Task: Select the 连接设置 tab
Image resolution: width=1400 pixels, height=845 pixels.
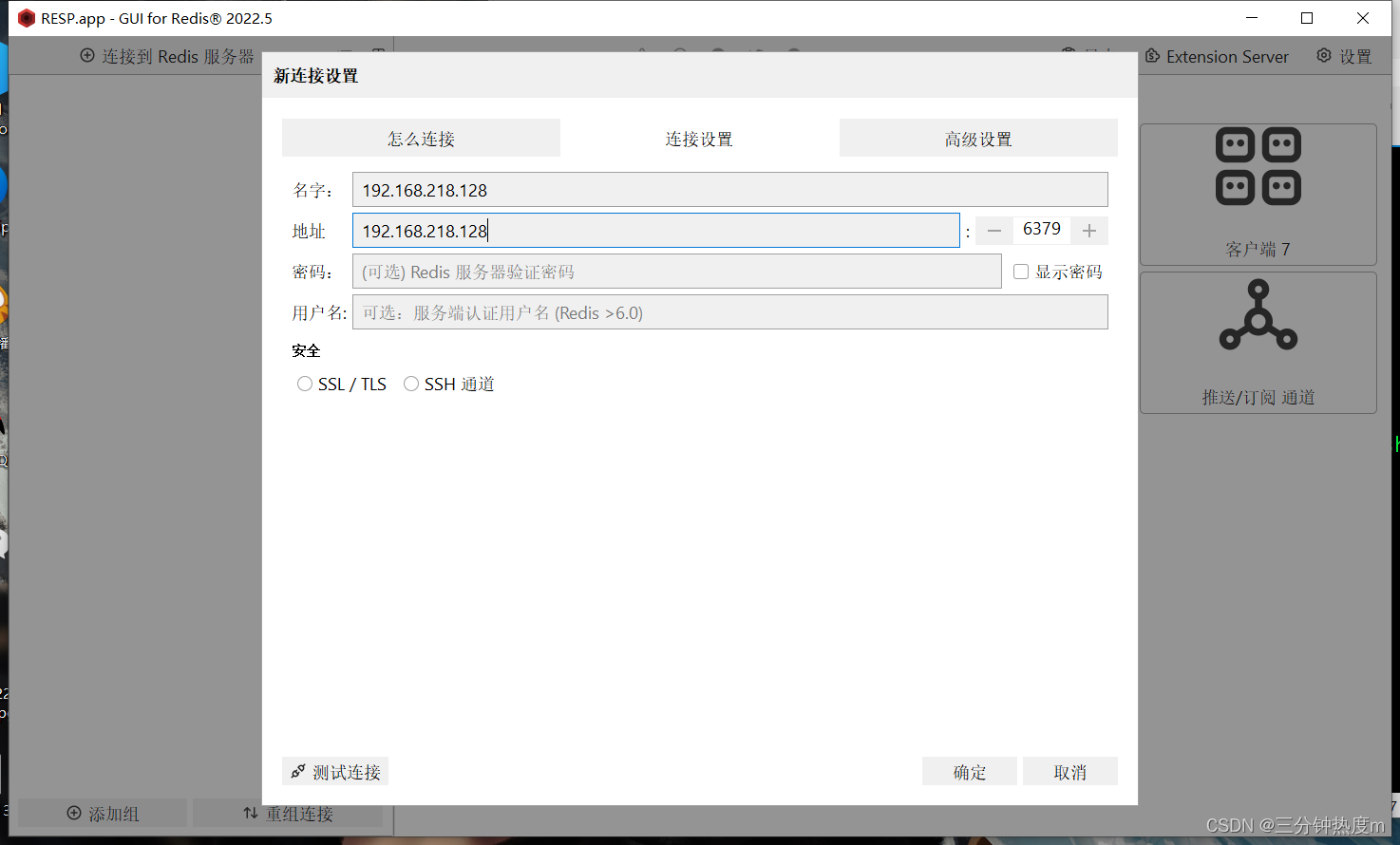Action: 699,139
